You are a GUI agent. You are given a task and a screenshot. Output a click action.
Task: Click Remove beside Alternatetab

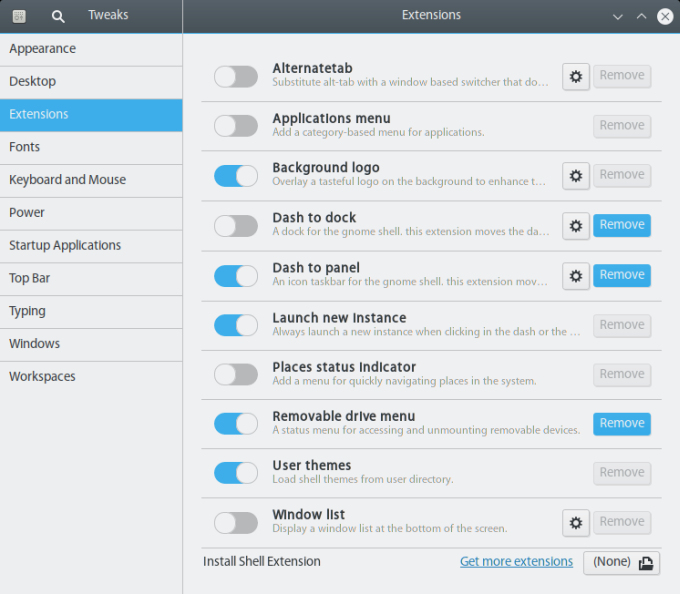622,76
